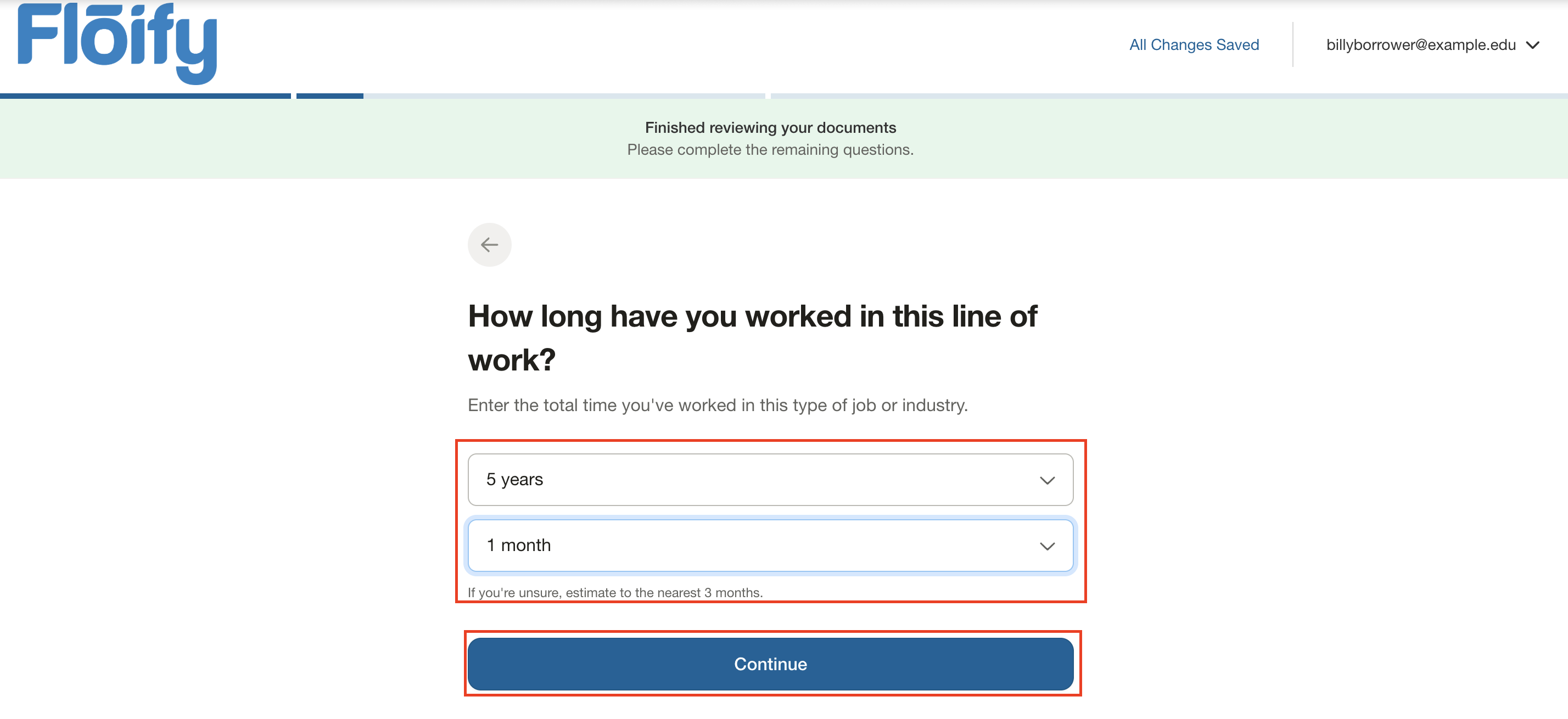Screen dimensions: 1568x719
Task: Click the light unfilled part of the middle progress segment
Action: pos(563,96)
